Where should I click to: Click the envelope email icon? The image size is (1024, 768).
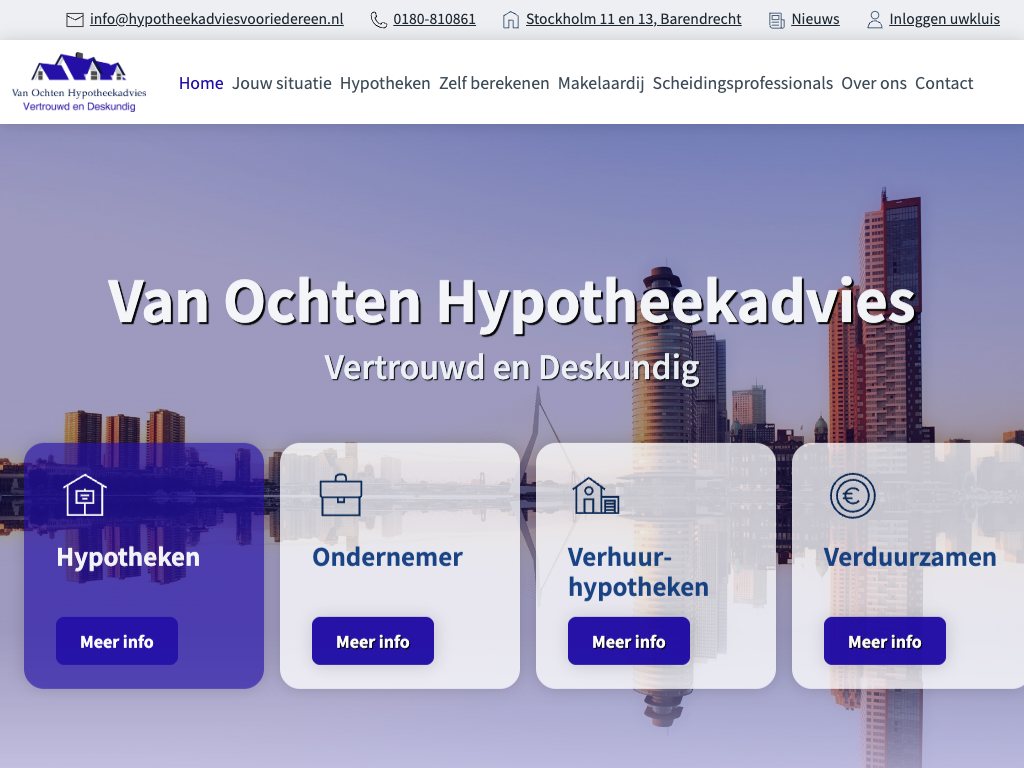click(x=75, y=20)
